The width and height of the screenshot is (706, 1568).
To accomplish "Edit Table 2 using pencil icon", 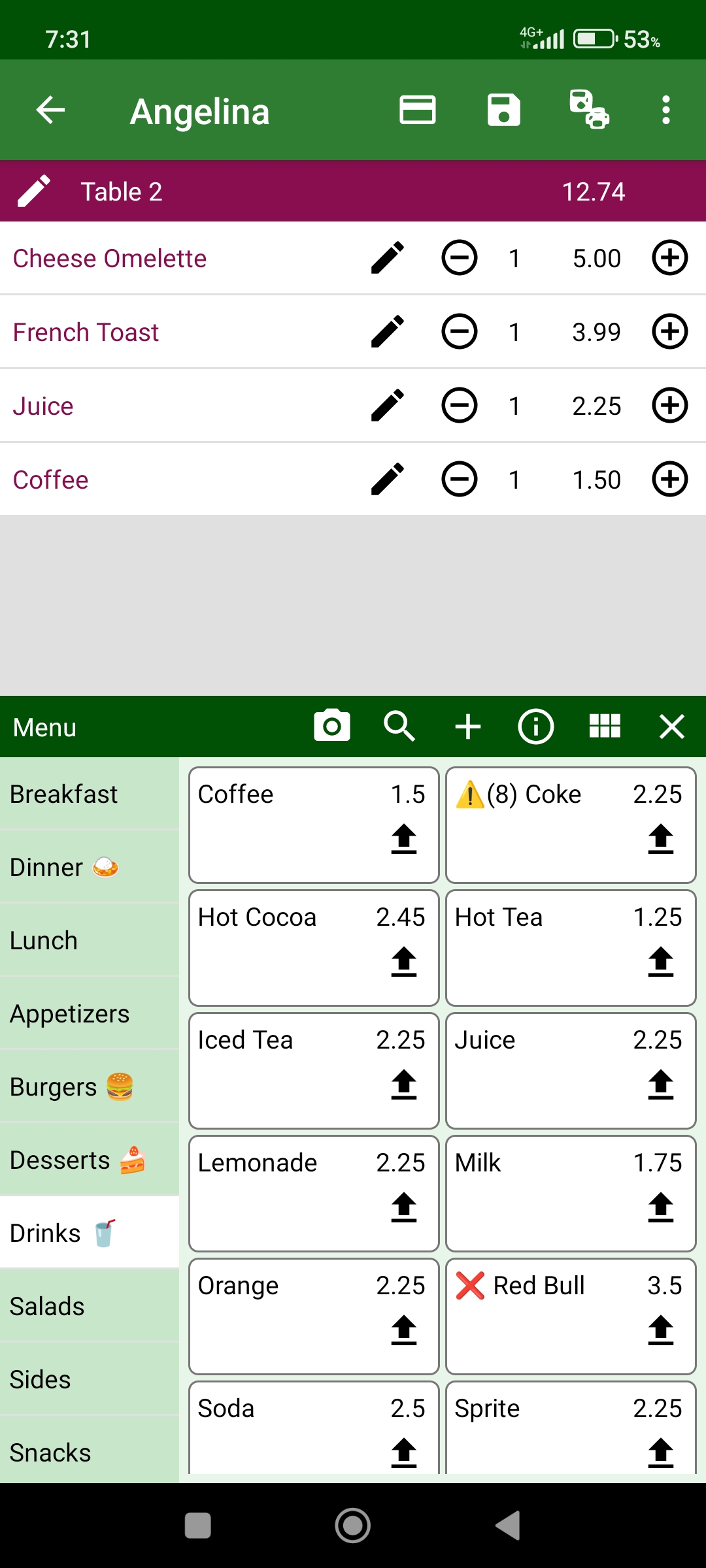I will tap(34, 191).
